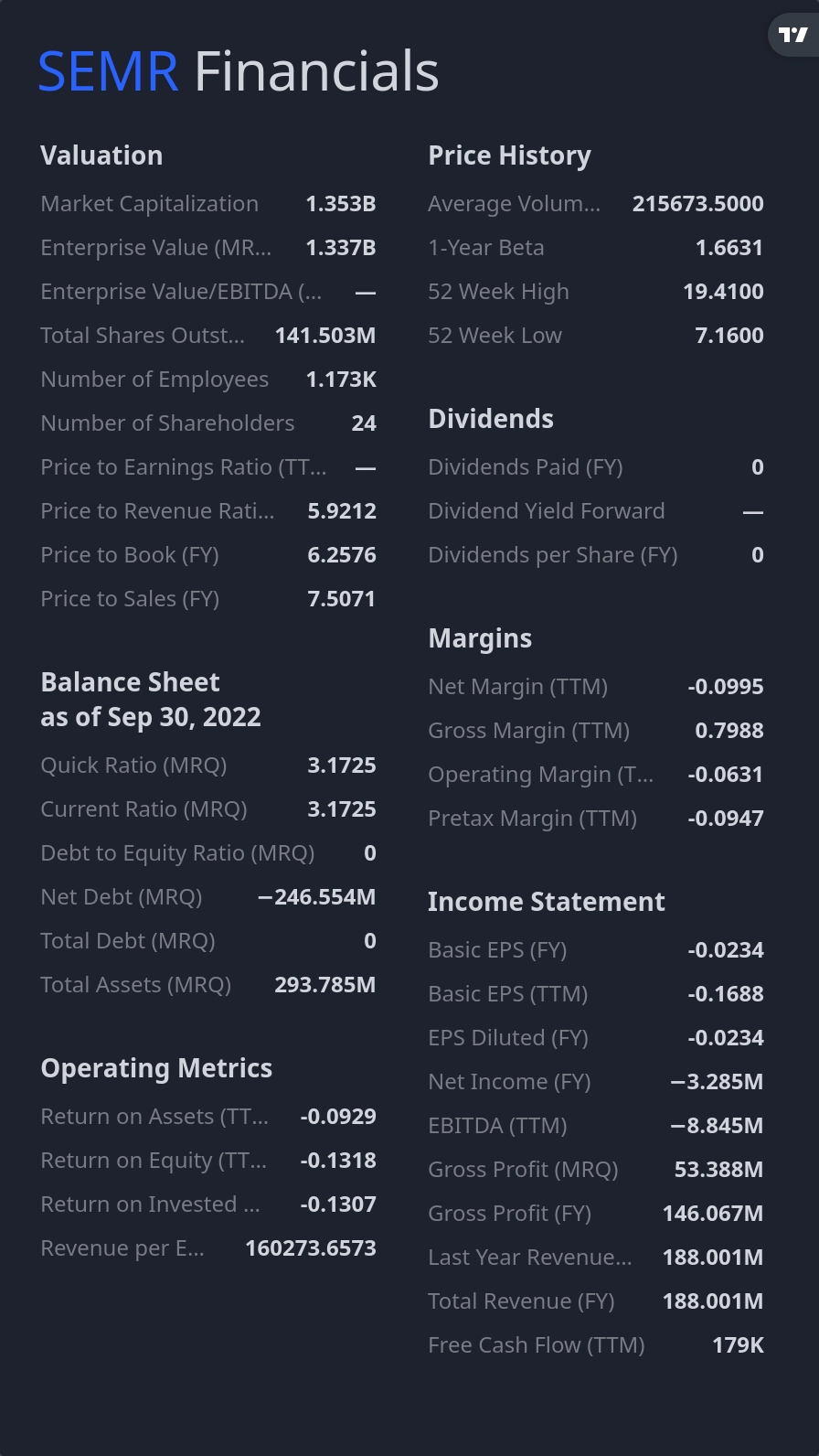The height and width of the screenshot is (1456, 819).
Task: Select the Gross Margin (TTM) label
Action: pos(528,731)
